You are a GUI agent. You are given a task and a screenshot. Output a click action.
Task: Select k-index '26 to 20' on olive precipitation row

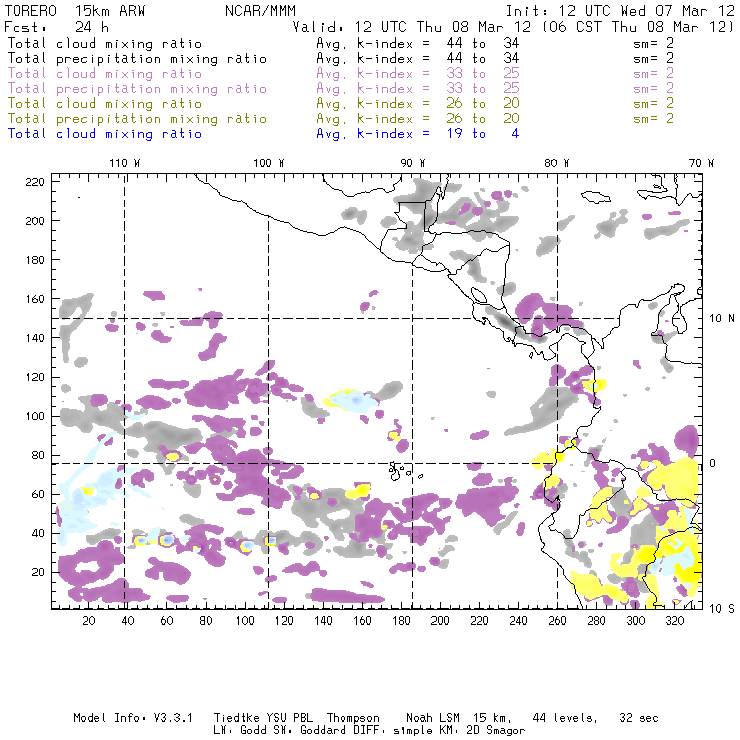483,118
